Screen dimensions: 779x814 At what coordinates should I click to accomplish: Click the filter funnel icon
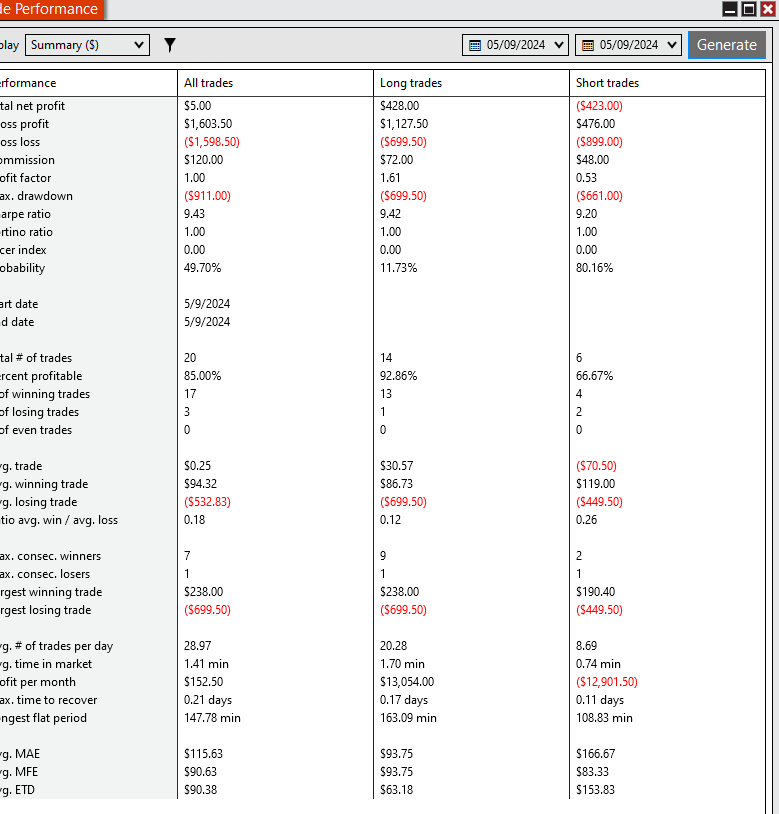[x=170, y=45]
